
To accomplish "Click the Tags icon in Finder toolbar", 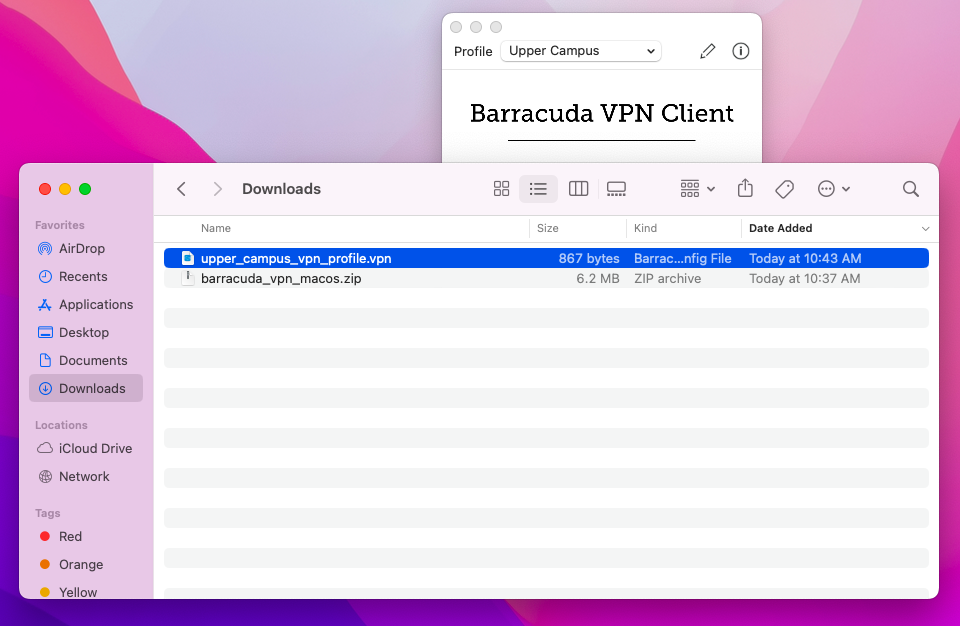I will tap(784, 189).
